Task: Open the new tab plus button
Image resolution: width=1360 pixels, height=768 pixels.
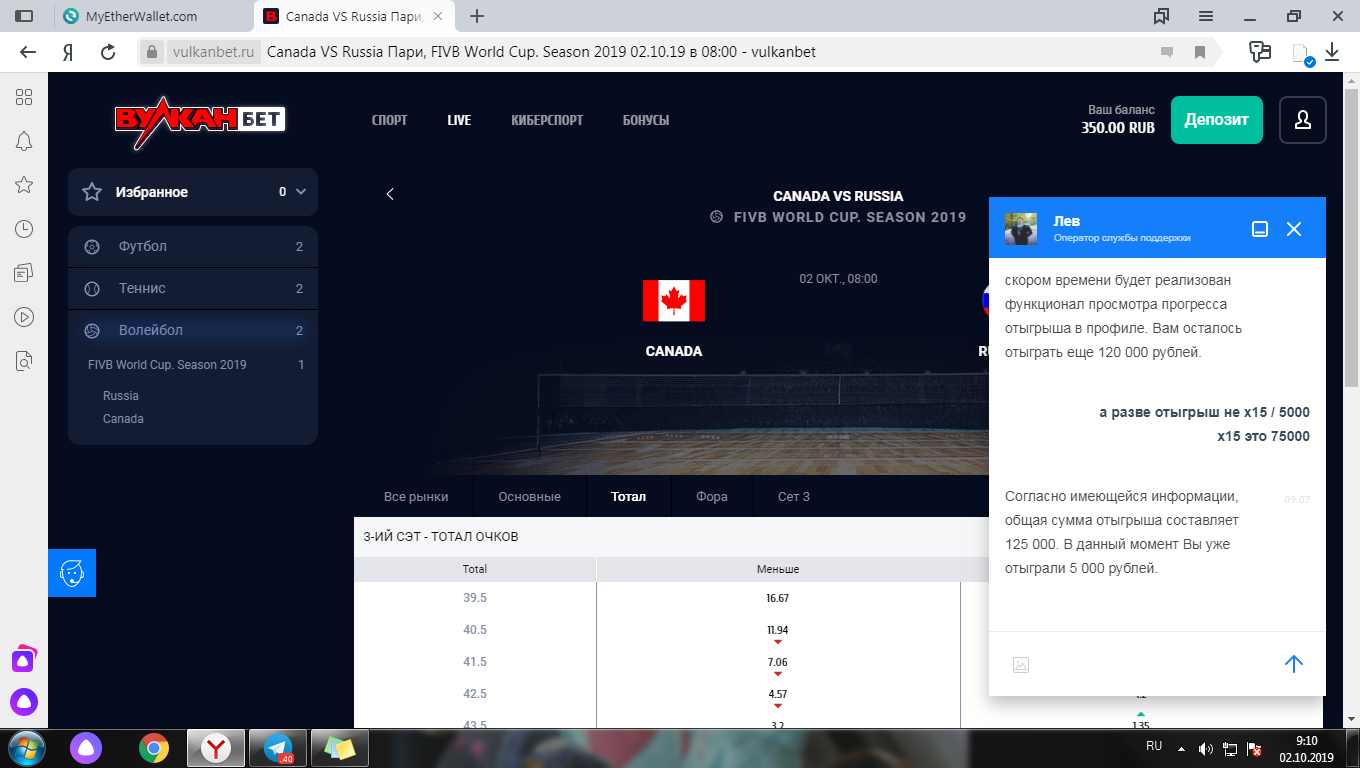Action: tap(477, 16)
